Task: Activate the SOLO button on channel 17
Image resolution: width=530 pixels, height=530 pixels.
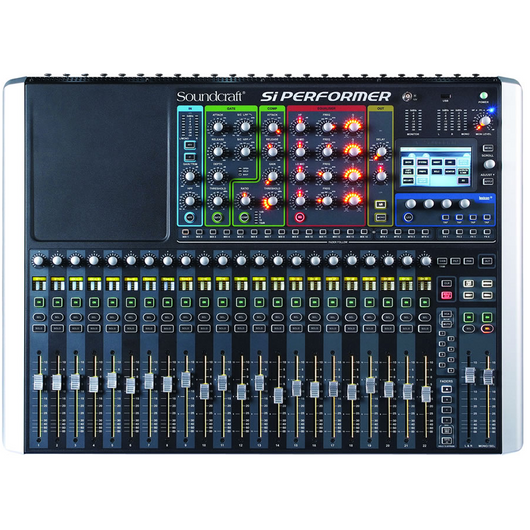Action: tap(333, 328)
